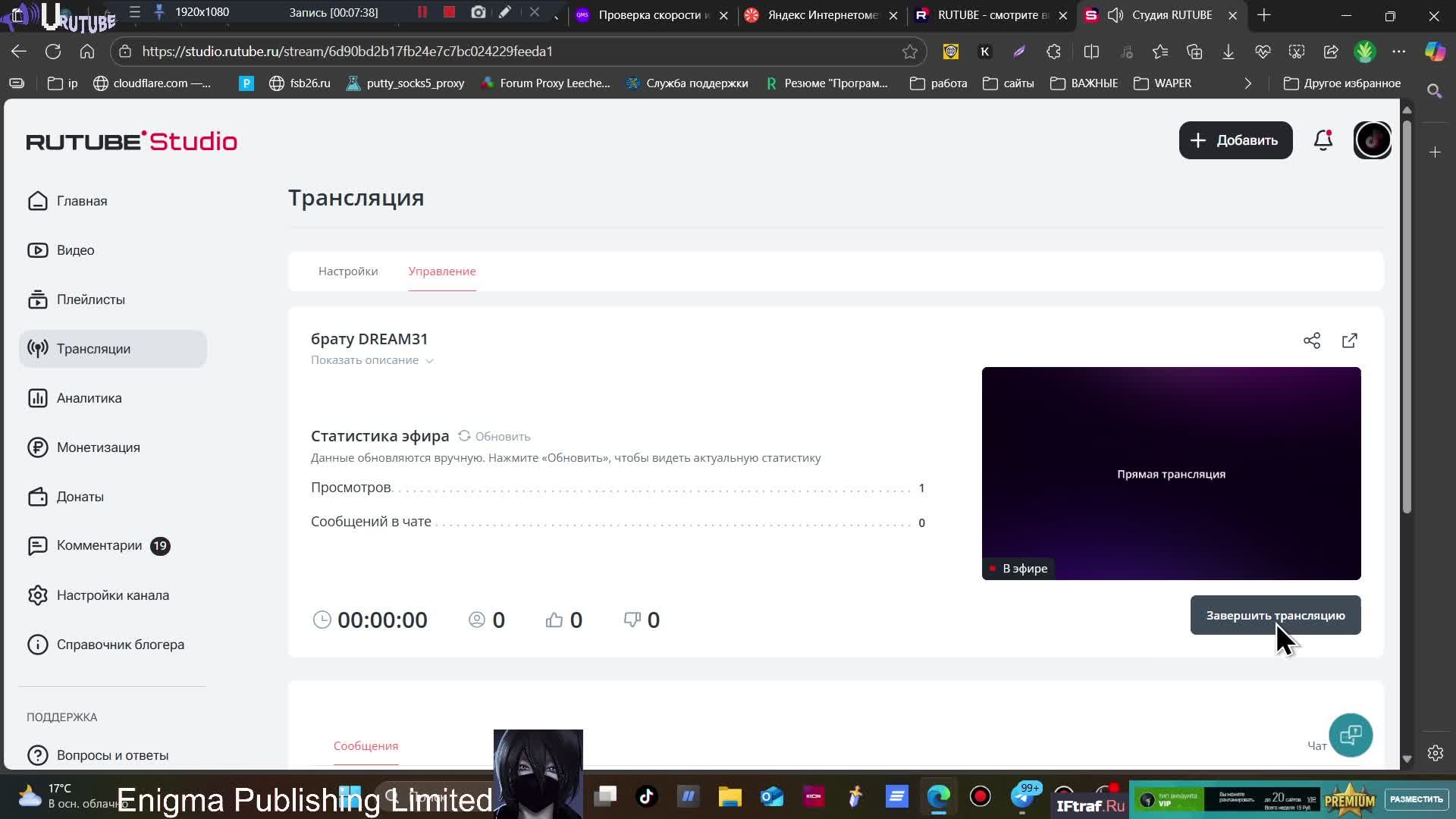Select the Сообщения tab in chat section
This screenshot has width=1456, height=819.
(365, 745)
